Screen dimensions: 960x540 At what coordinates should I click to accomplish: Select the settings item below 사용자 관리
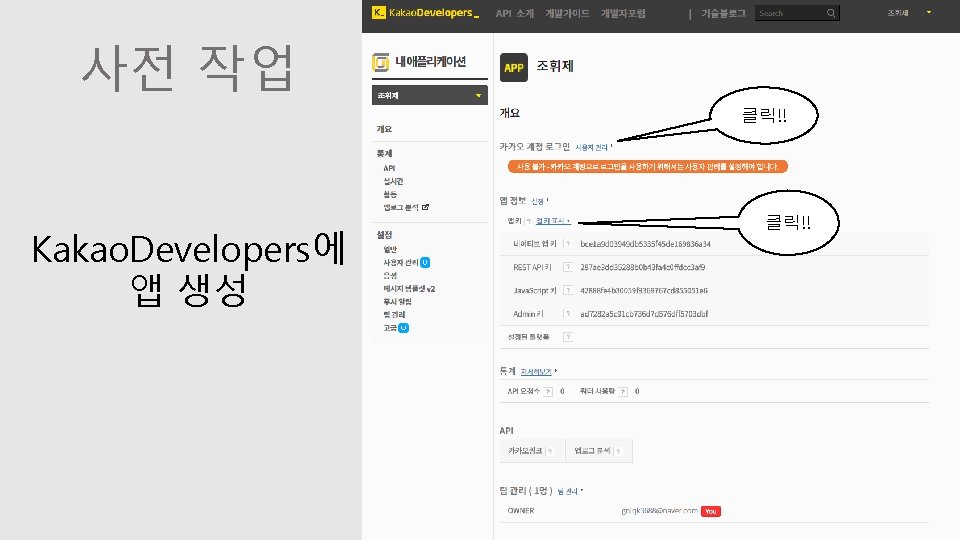[390, 276]
